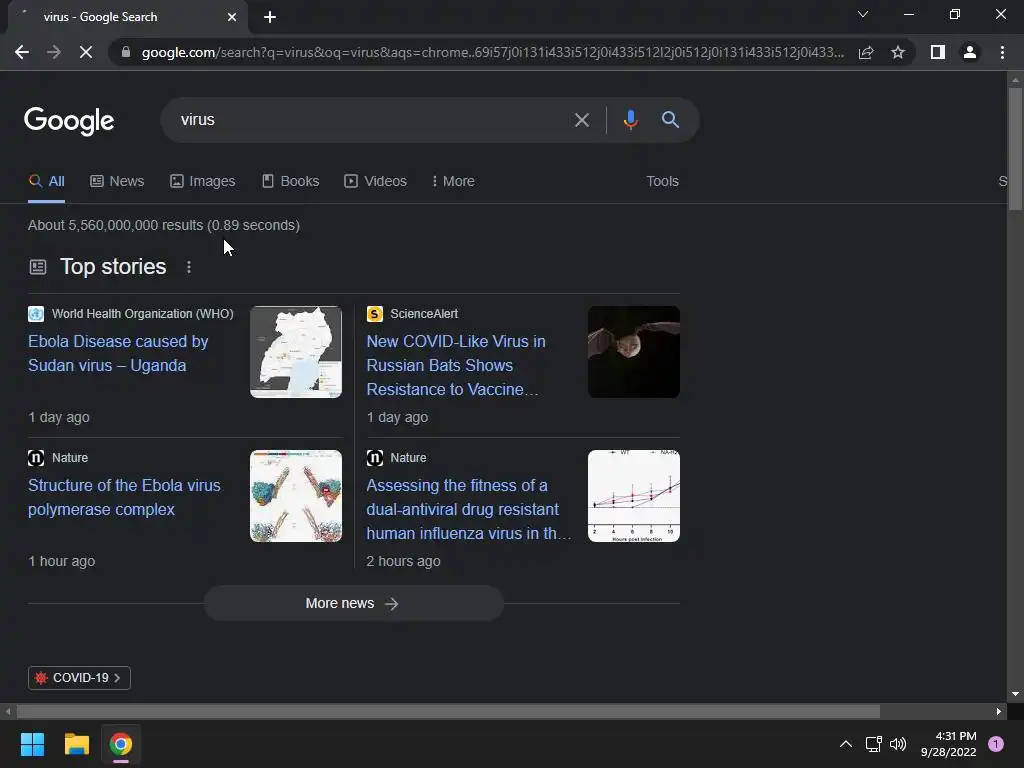Open the Chrome profile menu
Image resolution: width=1024 pixels, height=768 pixels.
pyautogui.click(x=970, y=52)
